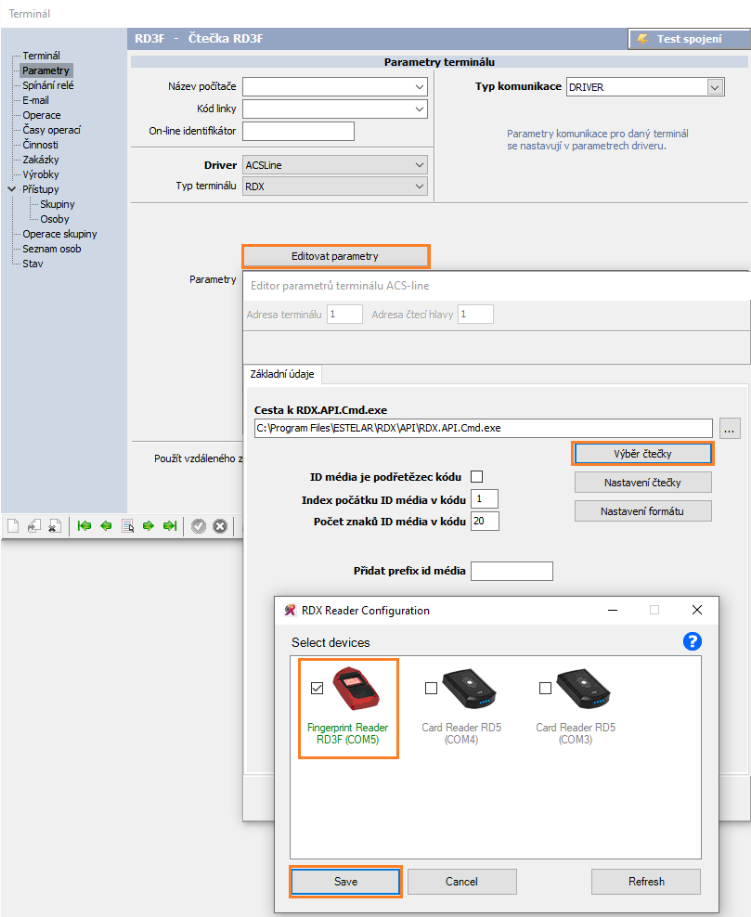
Task: Go to previous record green arrow
Action: 106,526
